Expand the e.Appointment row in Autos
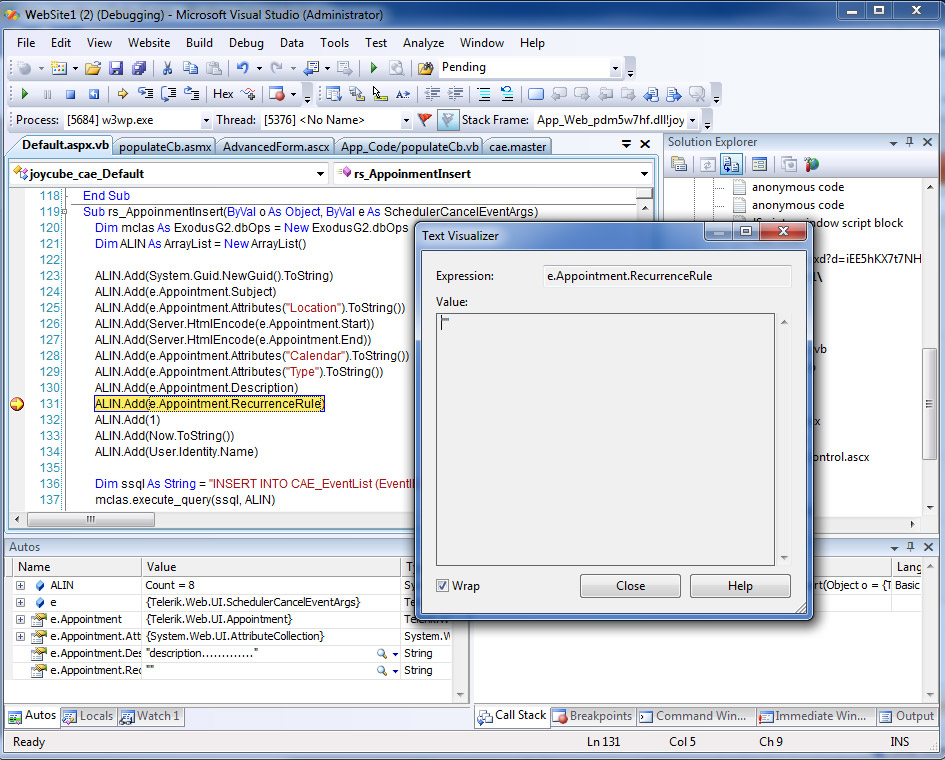 coord(20,619)
